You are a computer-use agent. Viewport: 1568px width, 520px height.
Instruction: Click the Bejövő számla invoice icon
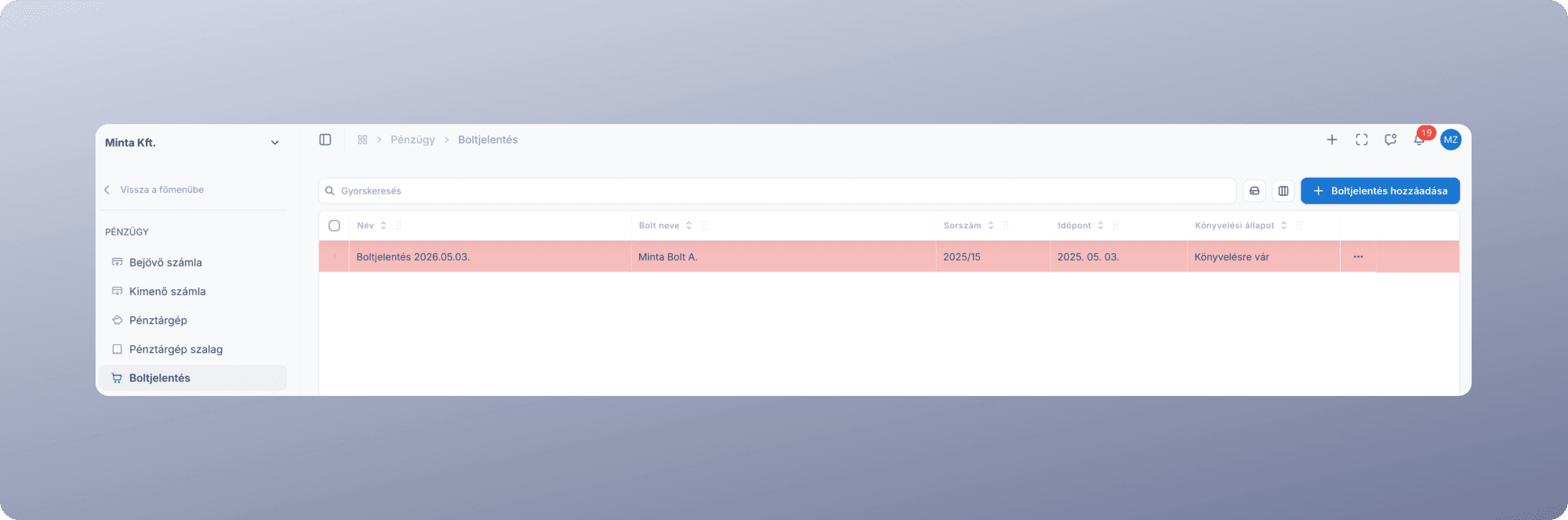click(117, 262)
